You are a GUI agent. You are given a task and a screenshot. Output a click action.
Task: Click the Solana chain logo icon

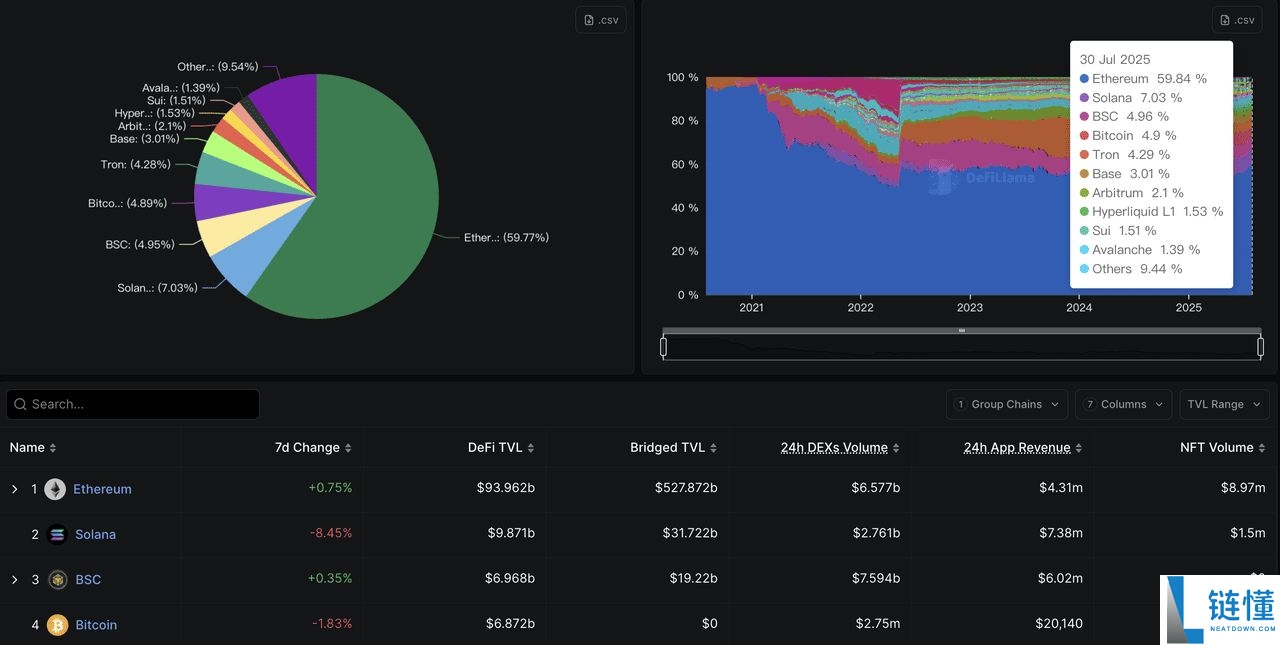click(57, 534)
